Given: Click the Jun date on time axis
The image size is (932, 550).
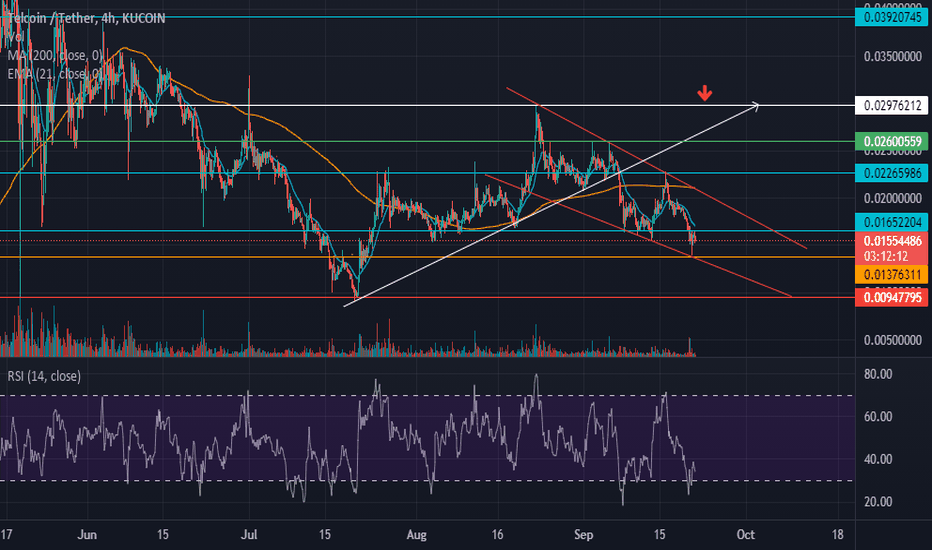Looking at the screenshot, I should 87,535.
